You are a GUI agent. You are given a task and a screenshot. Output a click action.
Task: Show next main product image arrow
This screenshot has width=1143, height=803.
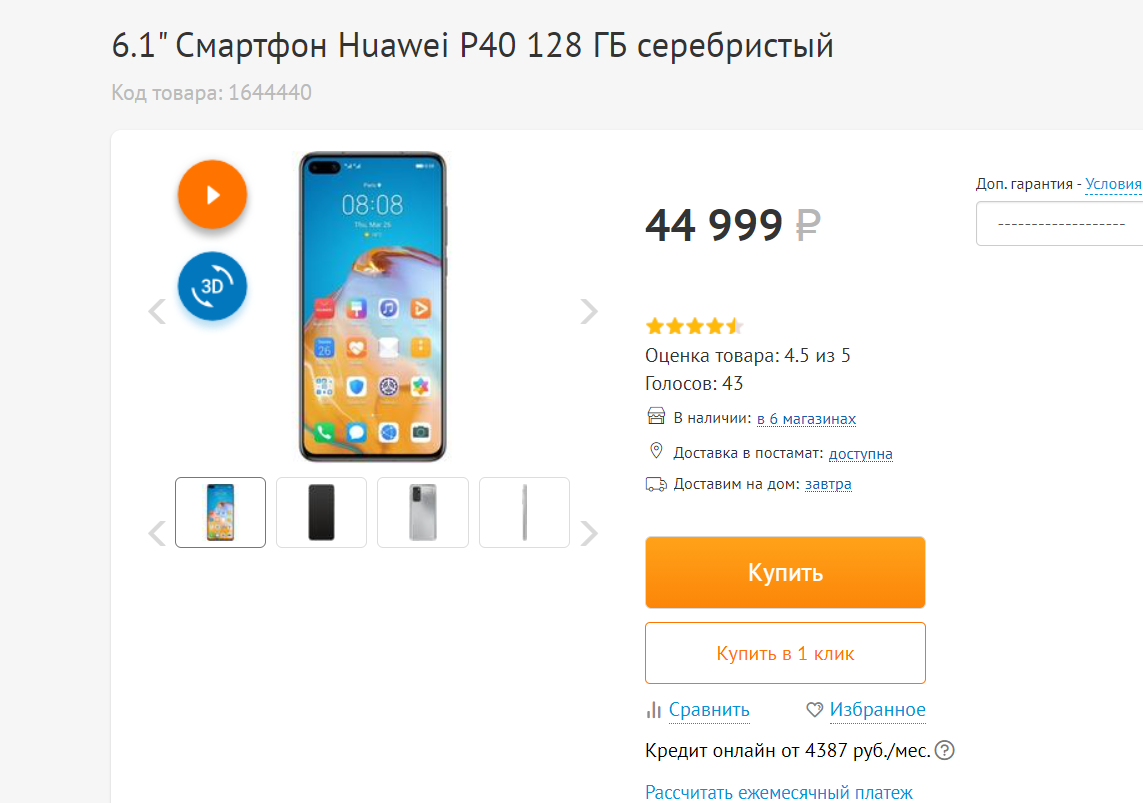(588, 311)
